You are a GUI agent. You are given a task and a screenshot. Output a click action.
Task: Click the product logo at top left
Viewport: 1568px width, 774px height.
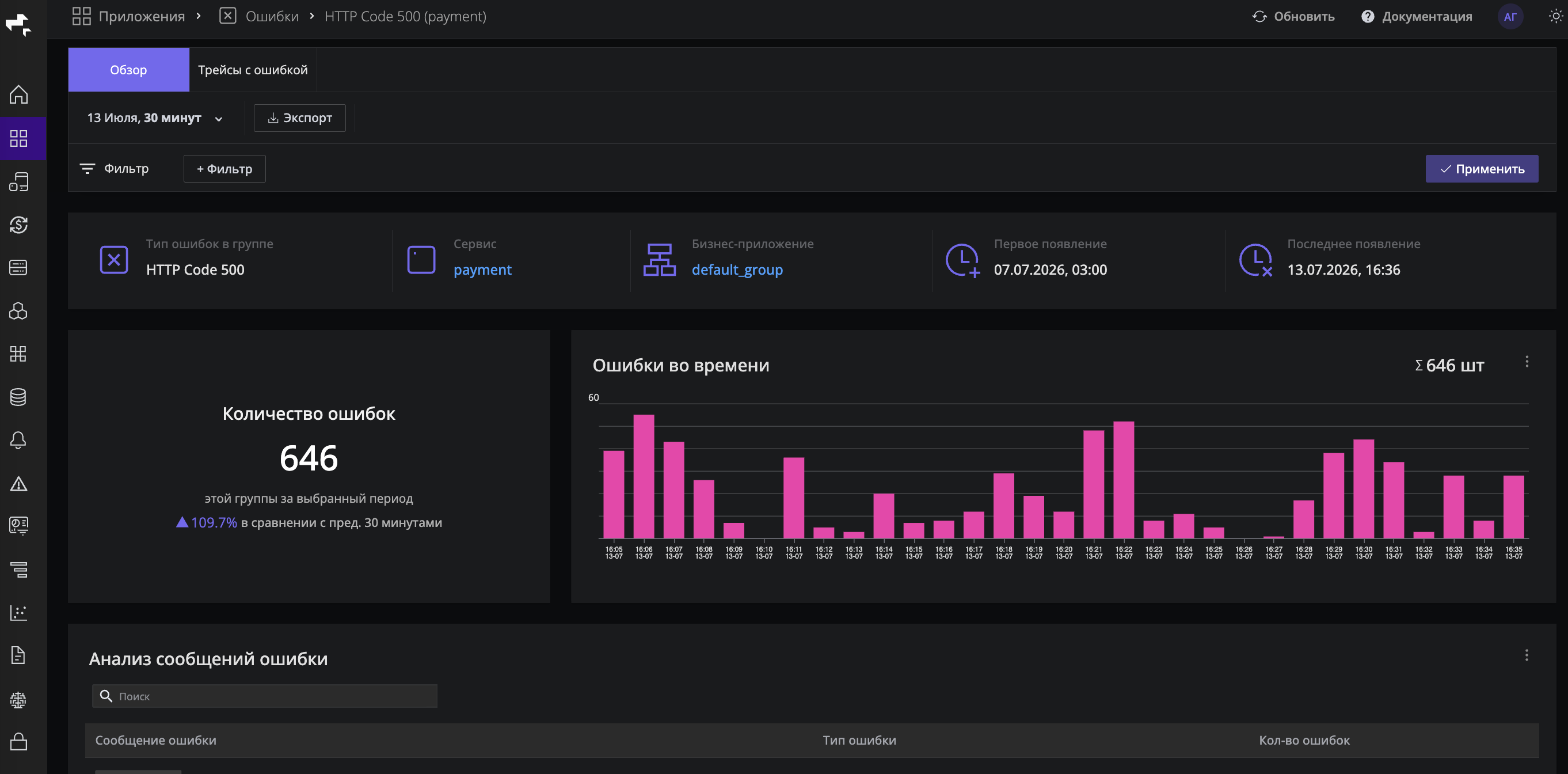click(18, 25)
